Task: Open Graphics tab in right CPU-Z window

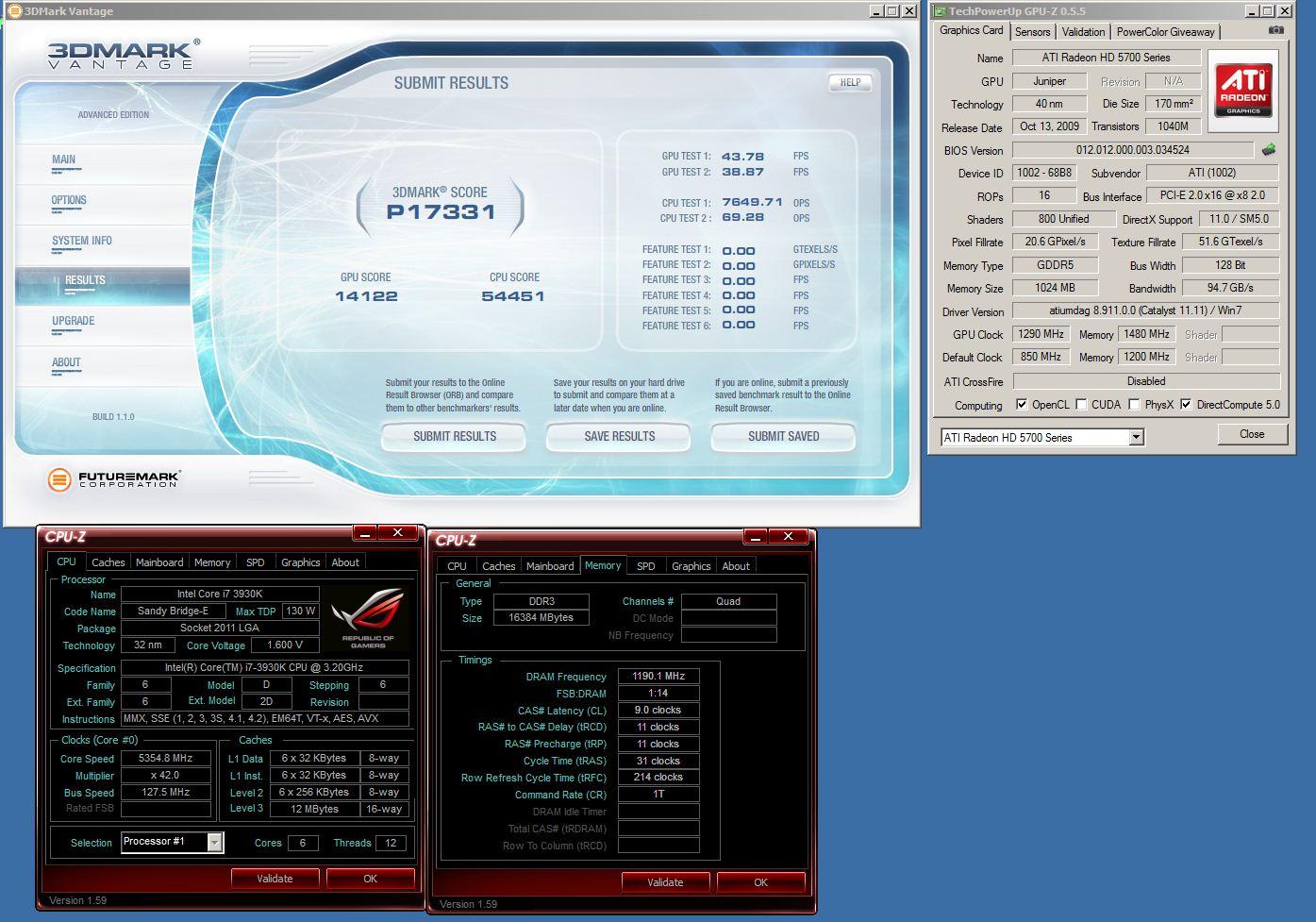Action: click(691, 566)
